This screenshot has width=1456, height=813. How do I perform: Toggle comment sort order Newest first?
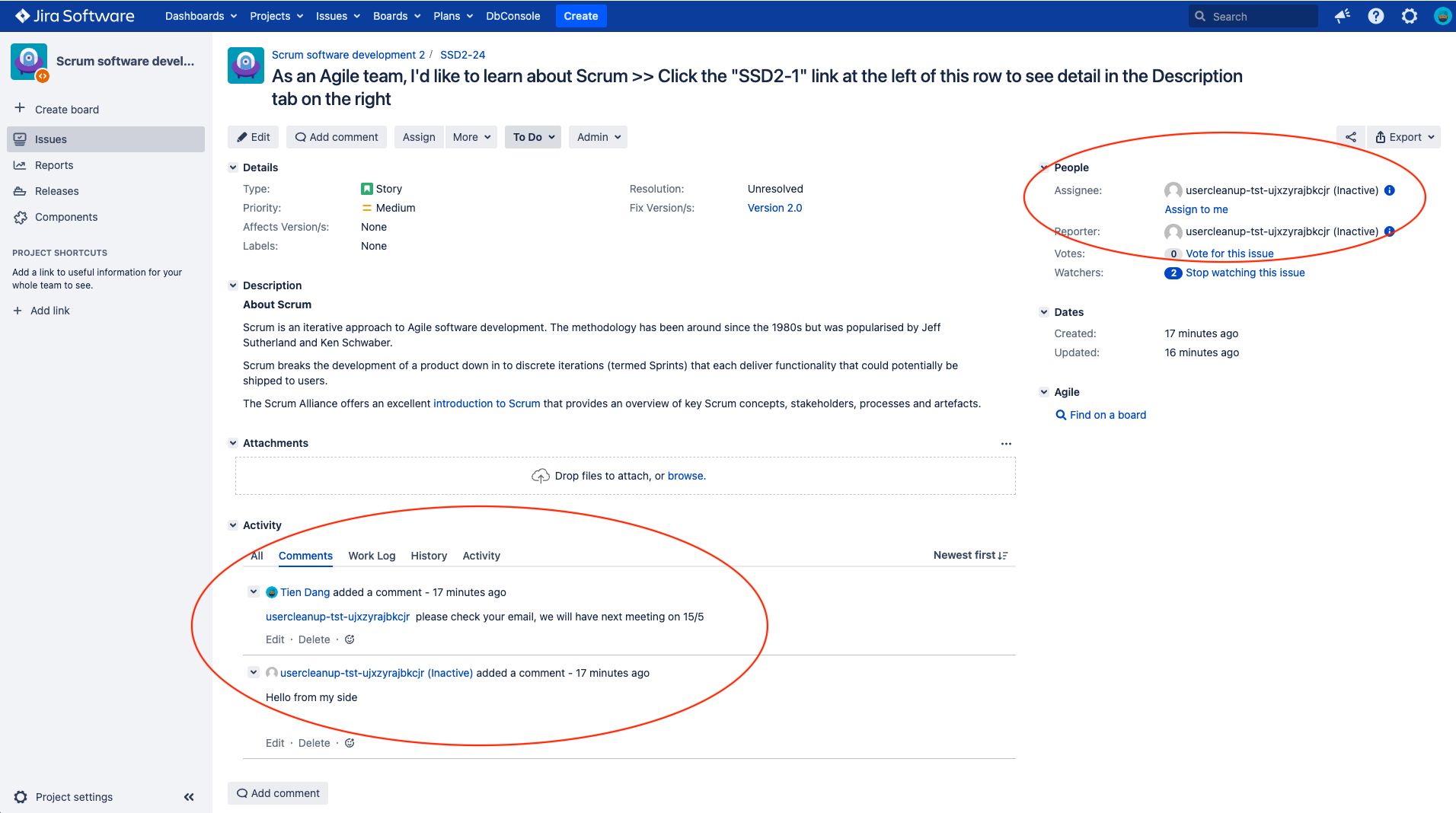click(970, 556)
